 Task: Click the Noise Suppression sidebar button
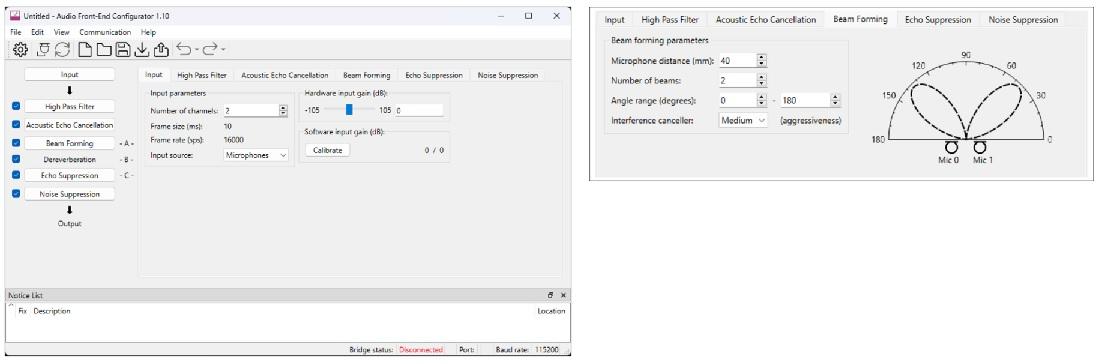point(70,194)
